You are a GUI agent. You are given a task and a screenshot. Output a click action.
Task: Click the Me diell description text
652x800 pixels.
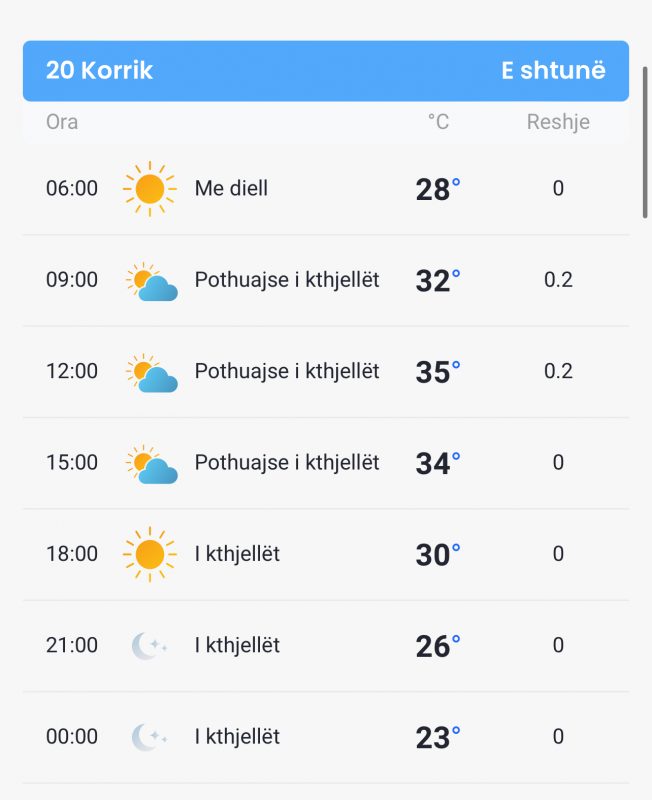coord(231,188)
